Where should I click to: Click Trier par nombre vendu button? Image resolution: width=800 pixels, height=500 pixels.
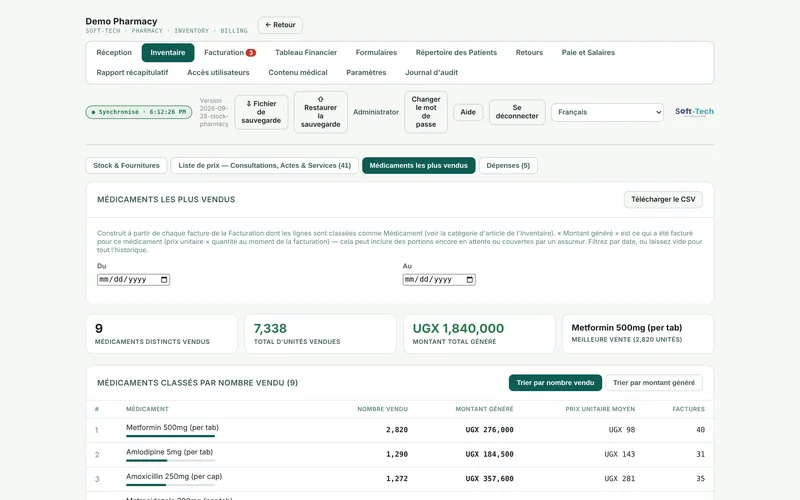555,383
